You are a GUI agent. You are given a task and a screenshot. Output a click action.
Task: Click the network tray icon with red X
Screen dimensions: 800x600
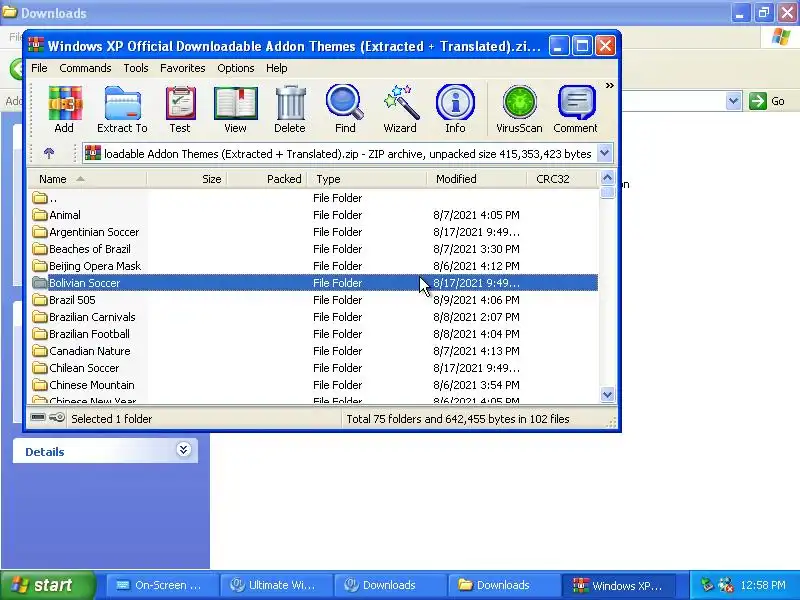point(726,585)
